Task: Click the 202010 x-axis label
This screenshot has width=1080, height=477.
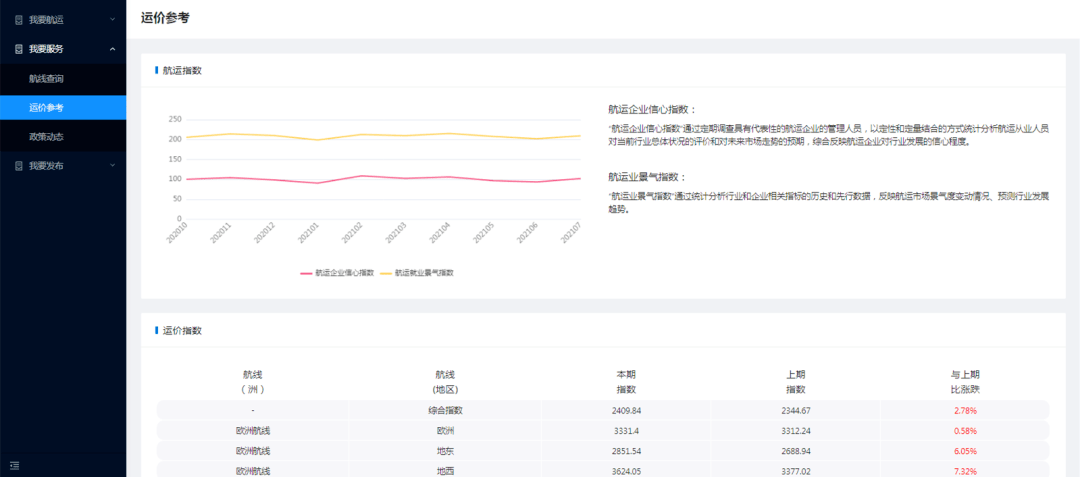Action: tap(177, 233)
